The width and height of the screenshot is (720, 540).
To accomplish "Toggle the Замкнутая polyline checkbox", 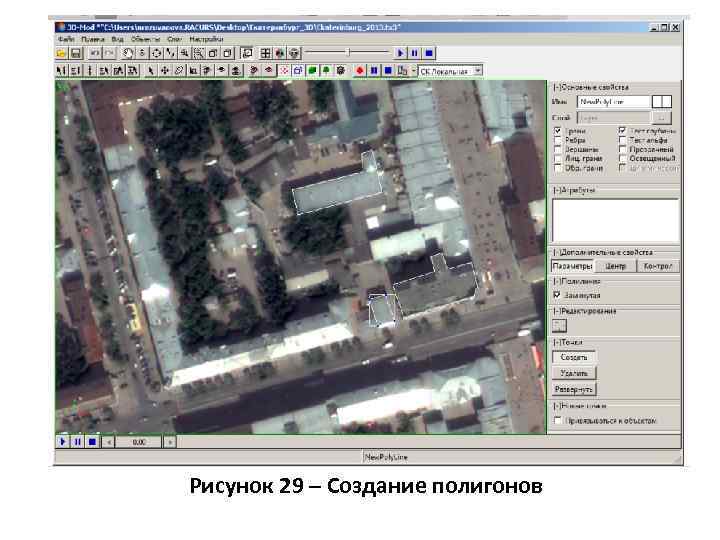I will click(557, 295).
